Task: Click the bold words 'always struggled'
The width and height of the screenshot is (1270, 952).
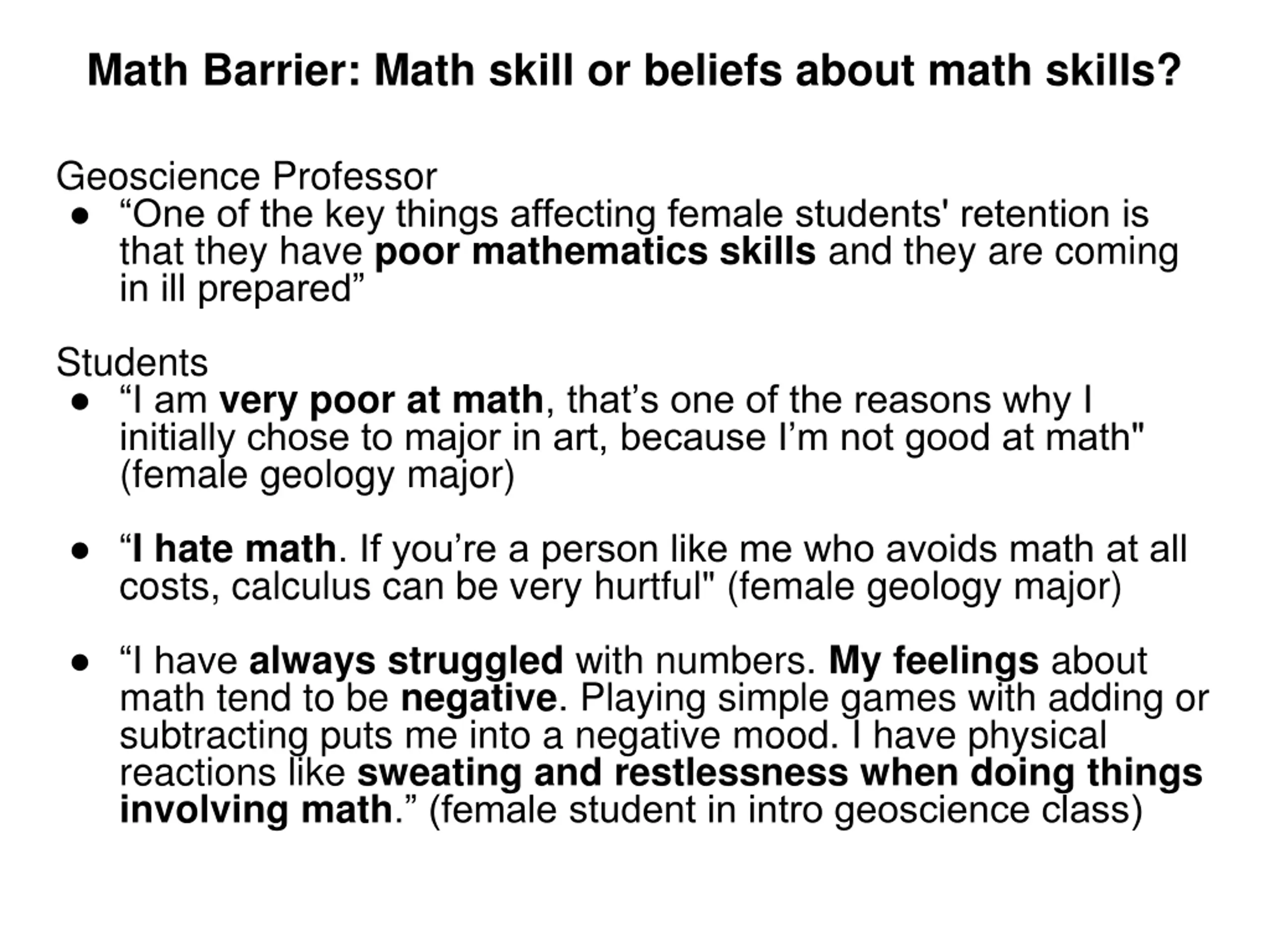Action: coord(406,661)
